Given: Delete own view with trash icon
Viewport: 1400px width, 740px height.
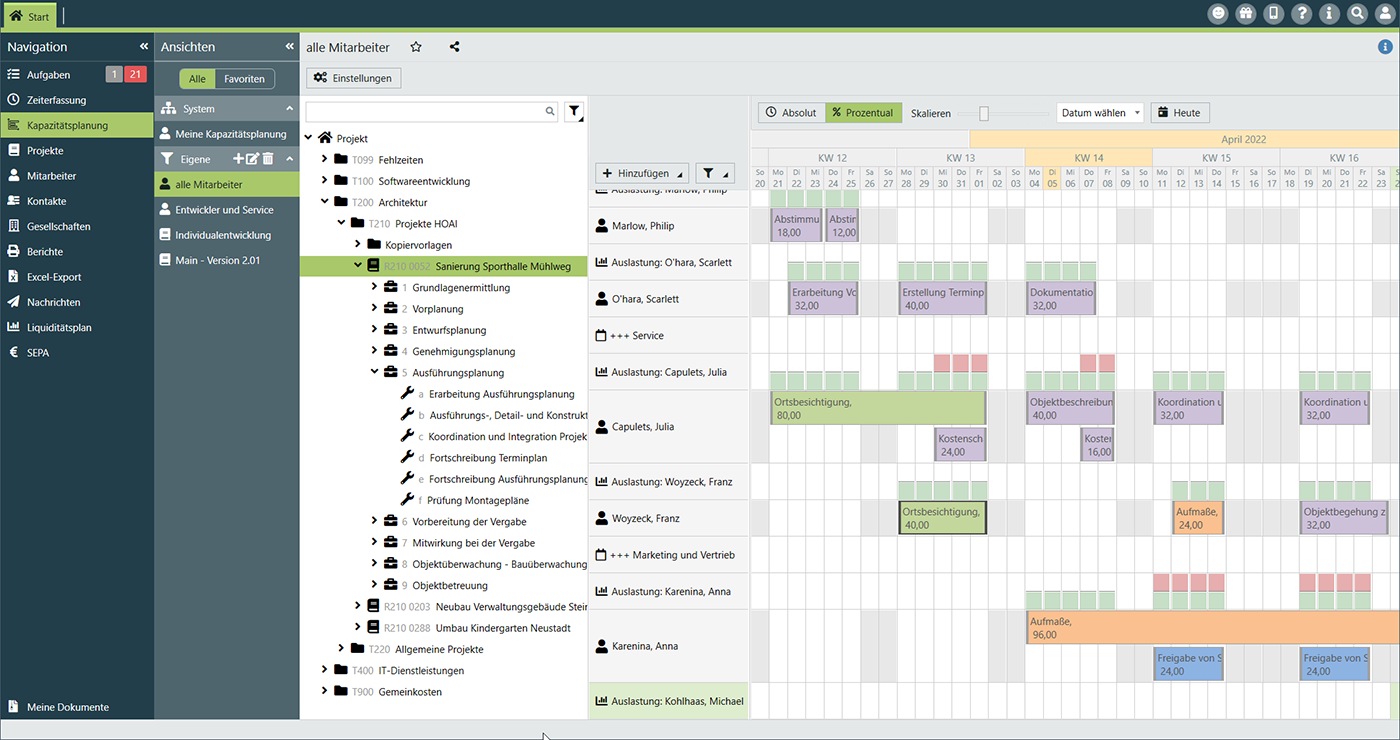Looking at the screenshot, I should point(268,159).
